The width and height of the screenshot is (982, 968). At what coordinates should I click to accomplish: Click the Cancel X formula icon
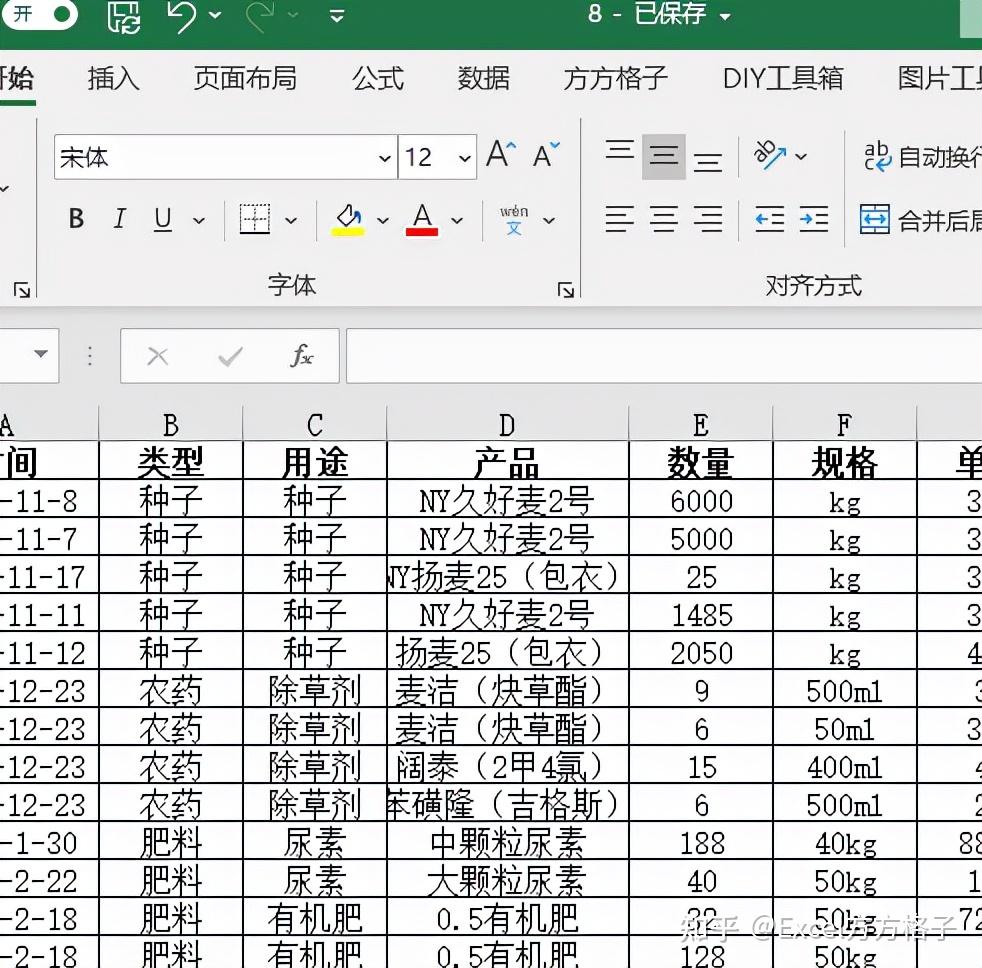pos(157,356)
